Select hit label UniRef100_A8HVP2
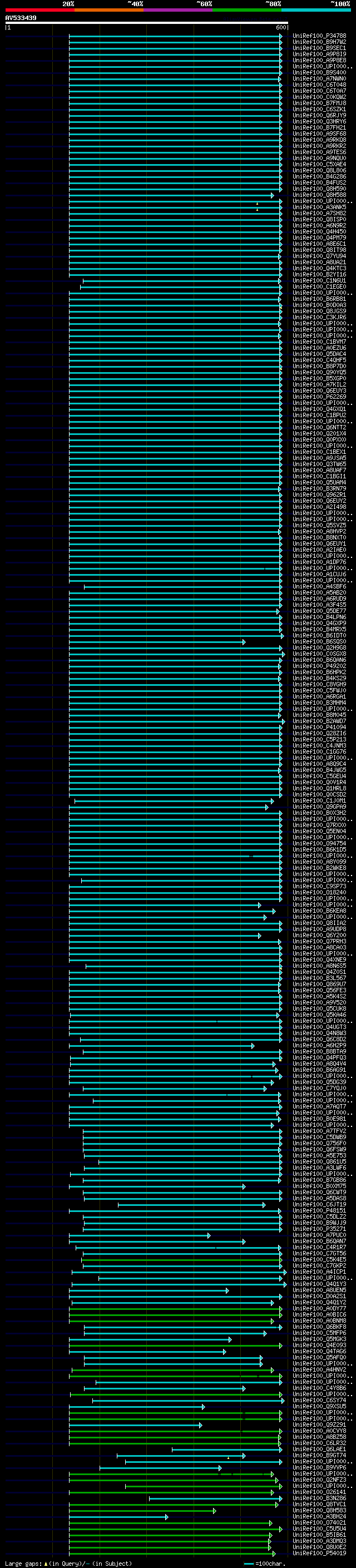This screenshot has width=356, height=1568. (319, 531)
